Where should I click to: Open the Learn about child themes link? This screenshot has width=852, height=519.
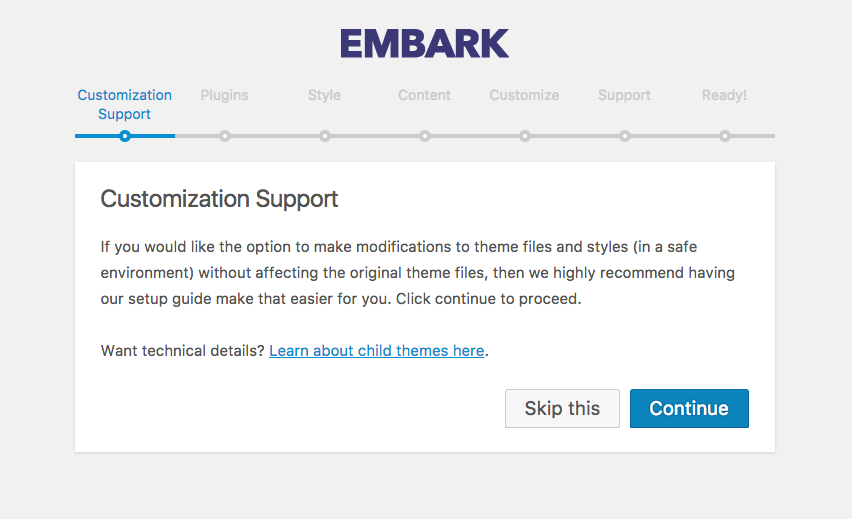click(x=376, y=351)
